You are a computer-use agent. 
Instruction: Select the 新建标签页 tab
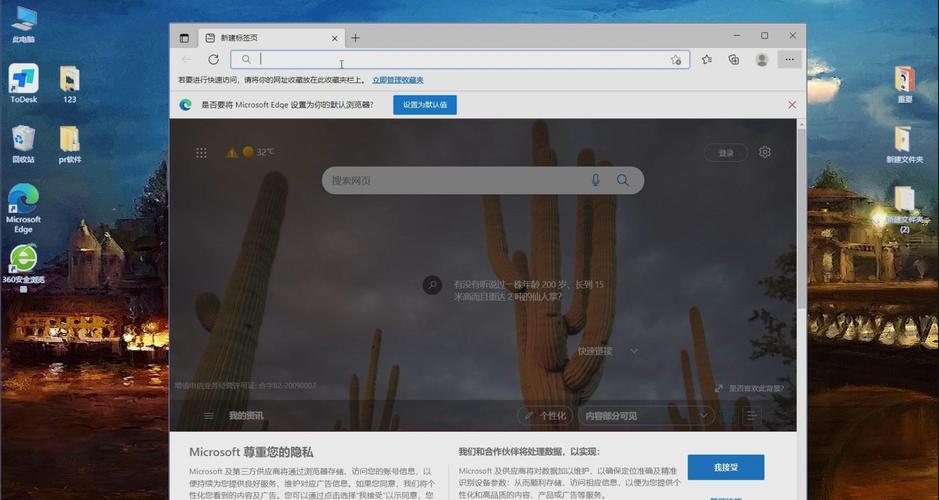271,38
